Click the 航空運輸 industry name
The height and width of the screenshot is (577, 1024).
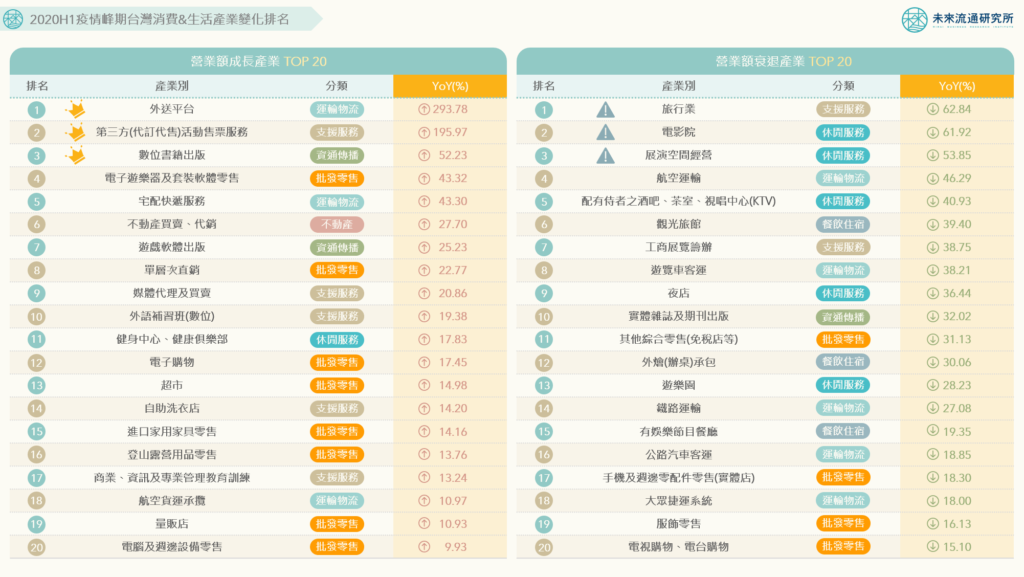tap(679, 178)
